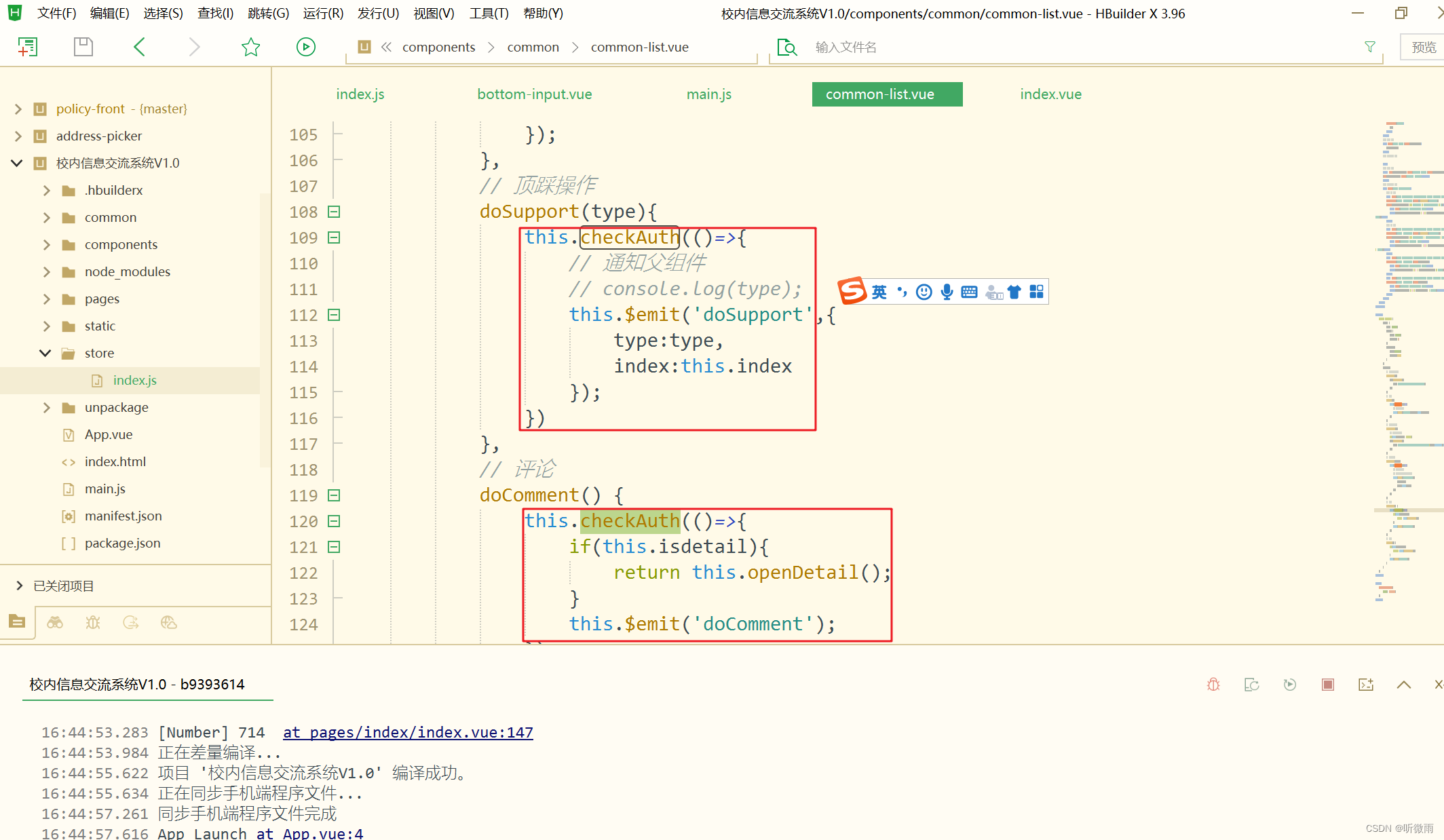Open the 运行(R) menu

(x=323, y=14)
